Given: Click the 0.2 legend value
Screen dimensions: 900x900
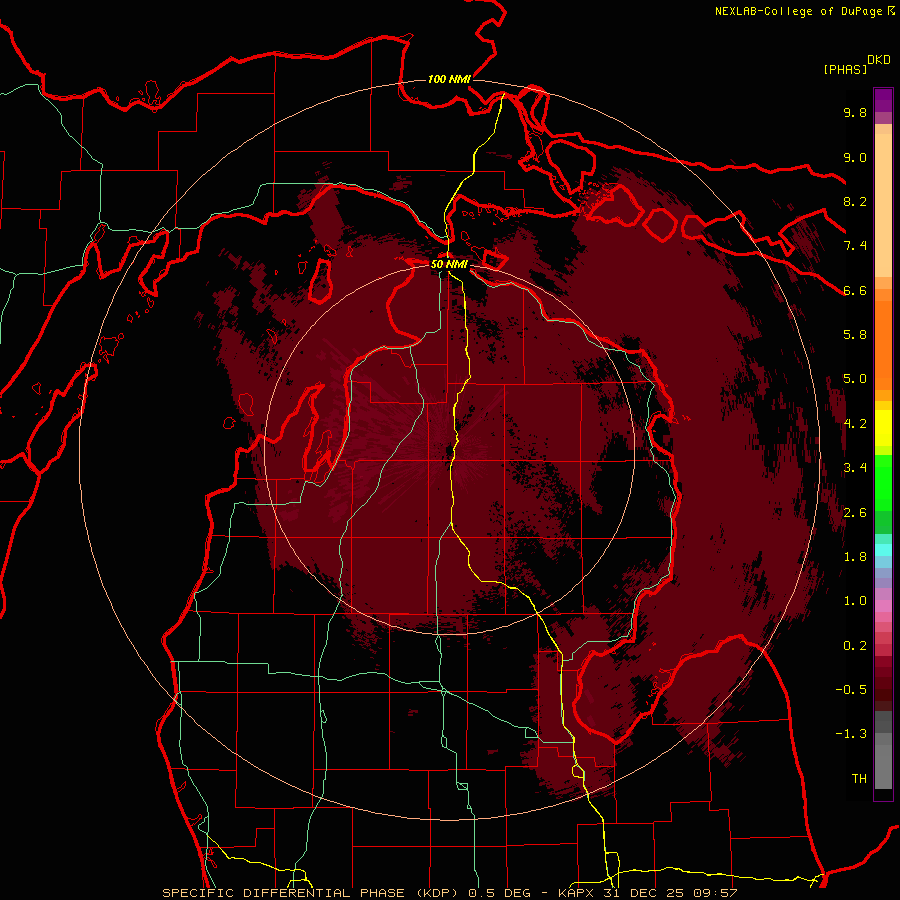Looking at the screenshot, I should click(855, 646).
